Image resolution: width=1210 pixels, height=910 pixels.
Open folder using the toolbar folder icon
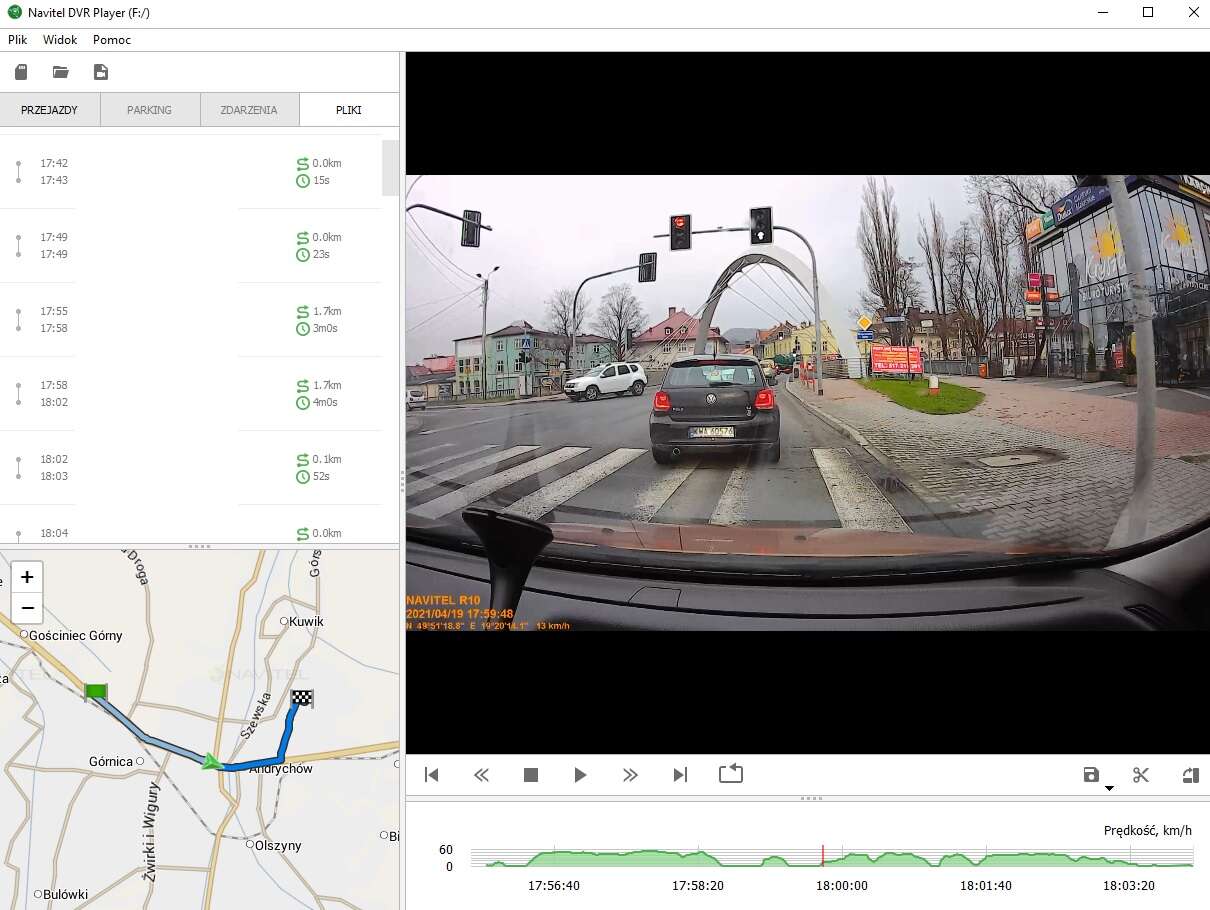point(61,72)
